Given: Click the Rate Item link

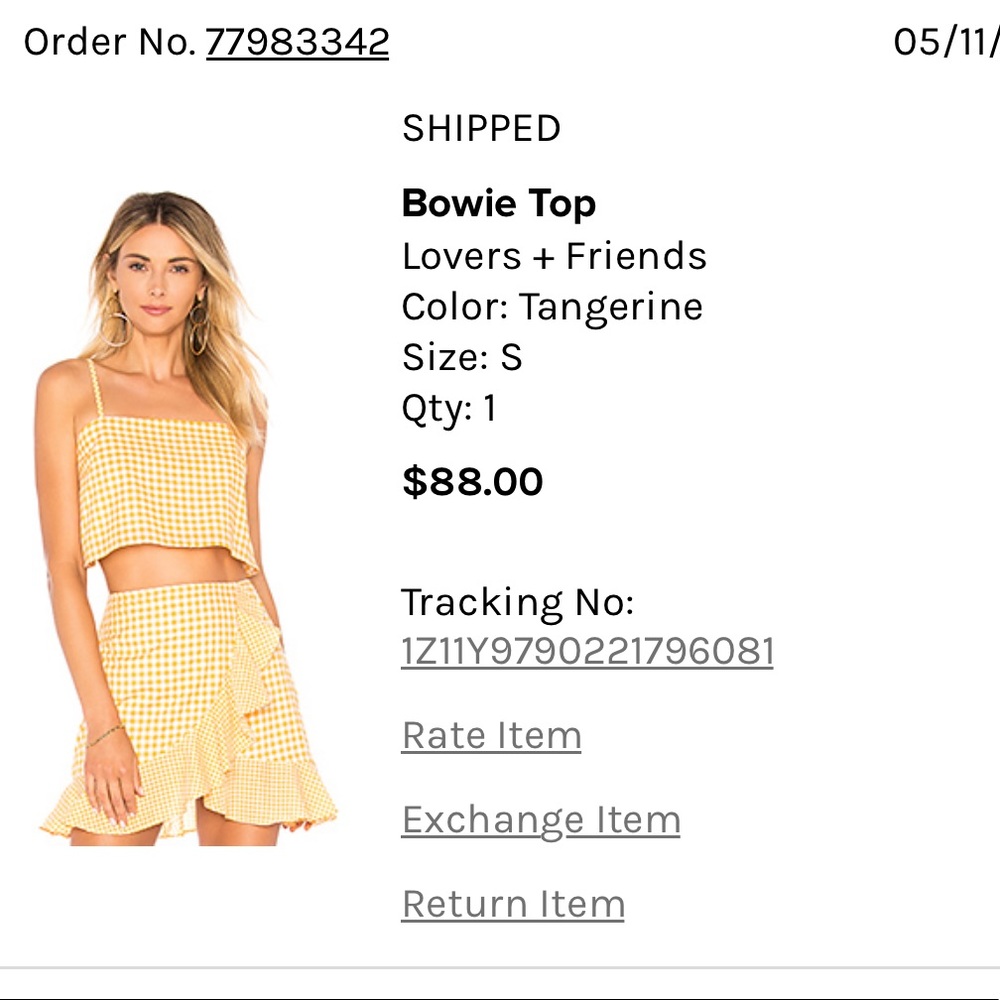Looking at the screenshot, I should click(491, 736).
